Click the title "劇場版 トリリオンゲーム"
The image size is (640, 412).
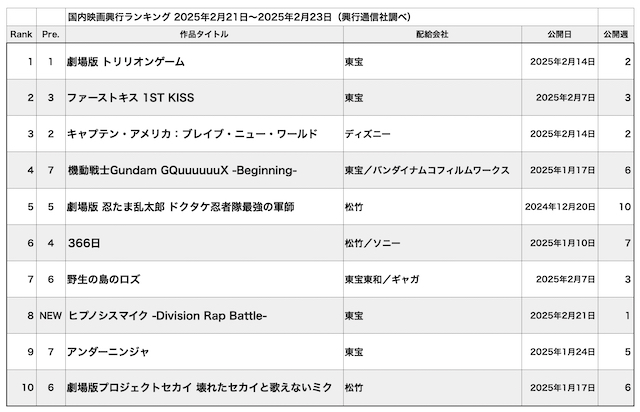126,62
